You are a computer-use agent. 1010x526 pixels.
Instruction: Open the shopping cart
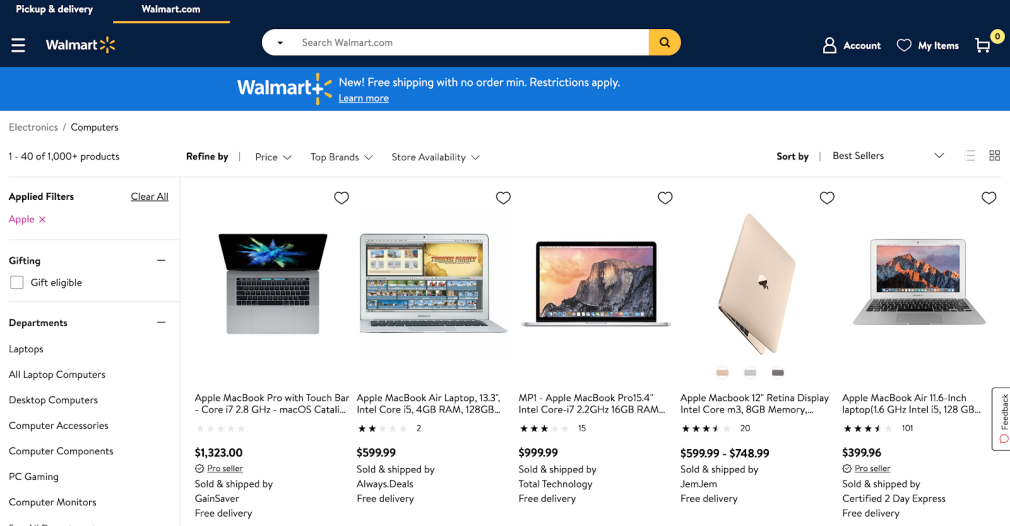[984, 45]
